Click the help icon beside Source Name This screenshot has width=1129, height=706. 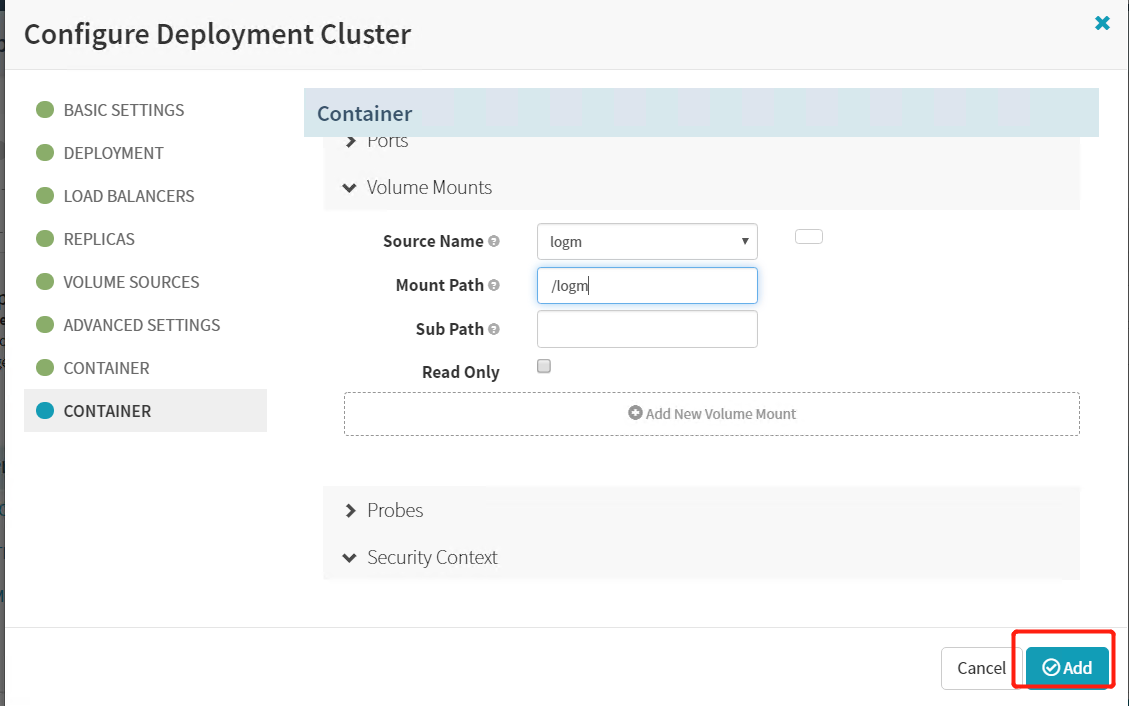click(494, 242)
